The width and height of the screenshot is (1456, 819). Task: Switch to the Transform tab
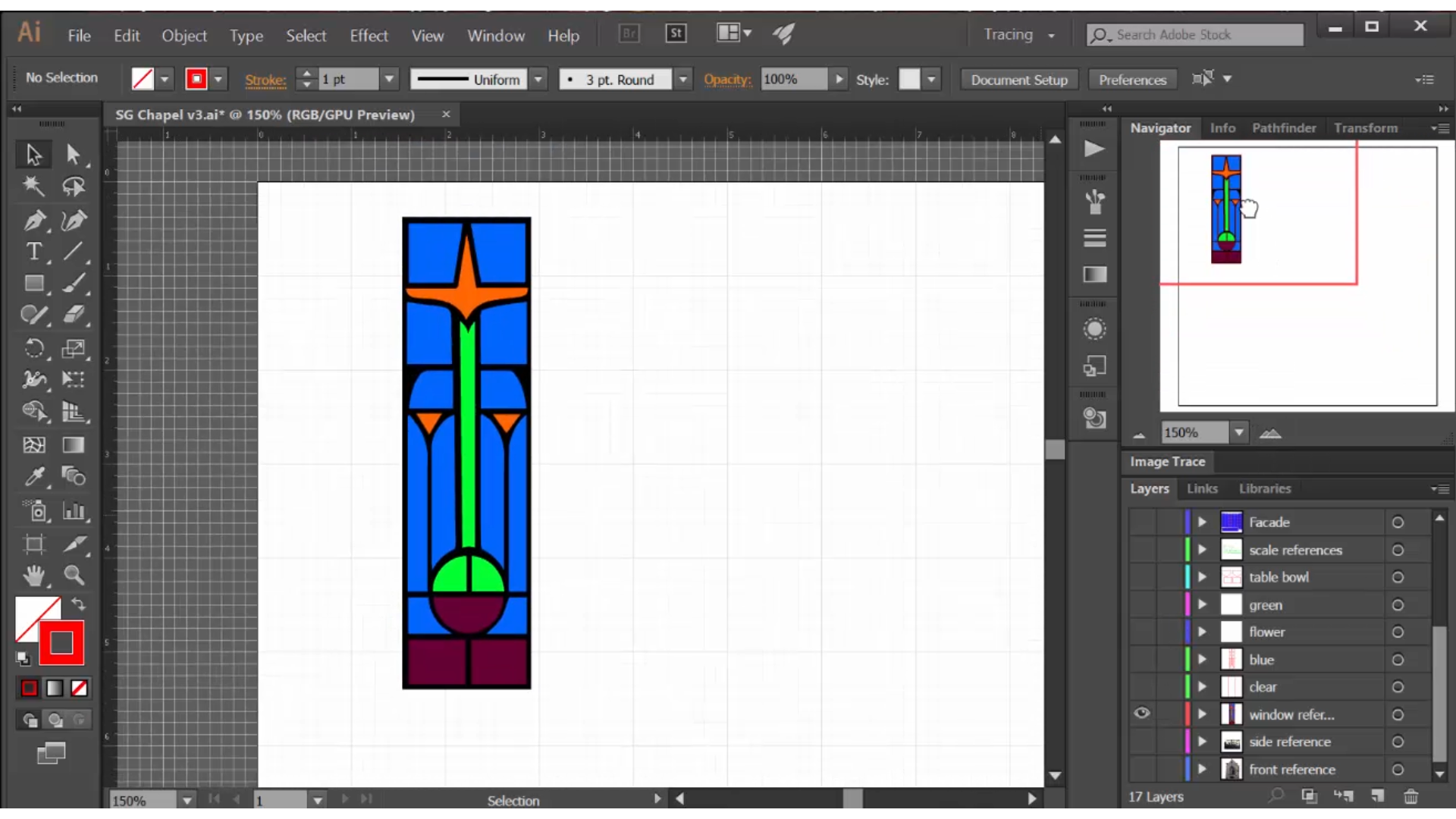(1366, 128)
